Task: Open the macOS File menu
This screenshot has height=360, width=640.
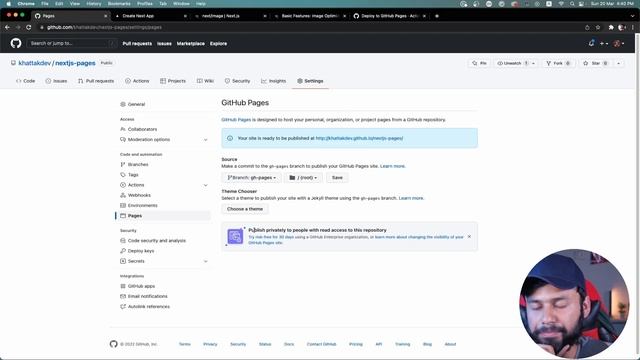Action: pyautogui.click(x=45, y=4)
